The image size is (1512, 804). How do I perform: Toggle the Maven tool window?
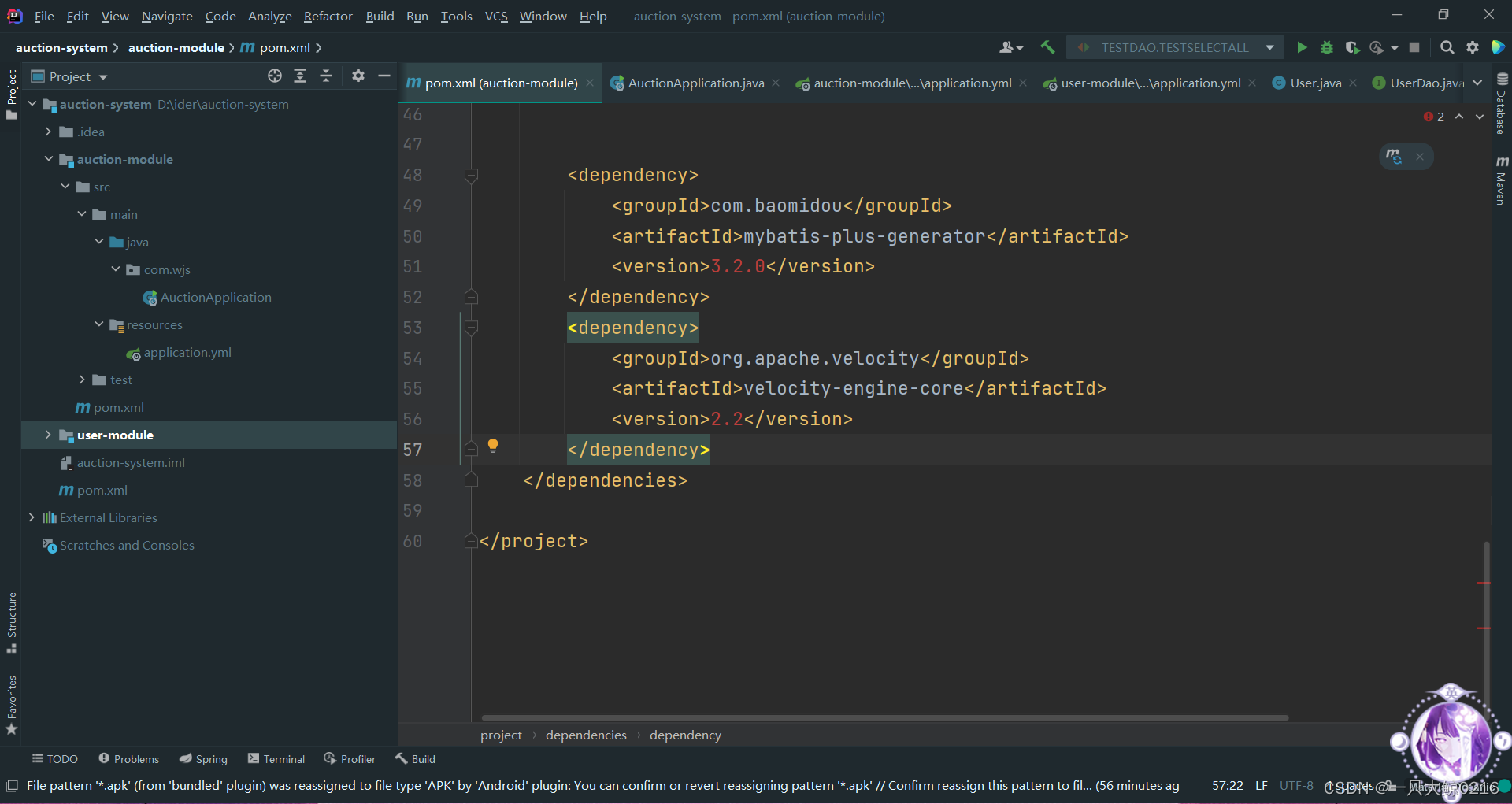click(1502, 181)
